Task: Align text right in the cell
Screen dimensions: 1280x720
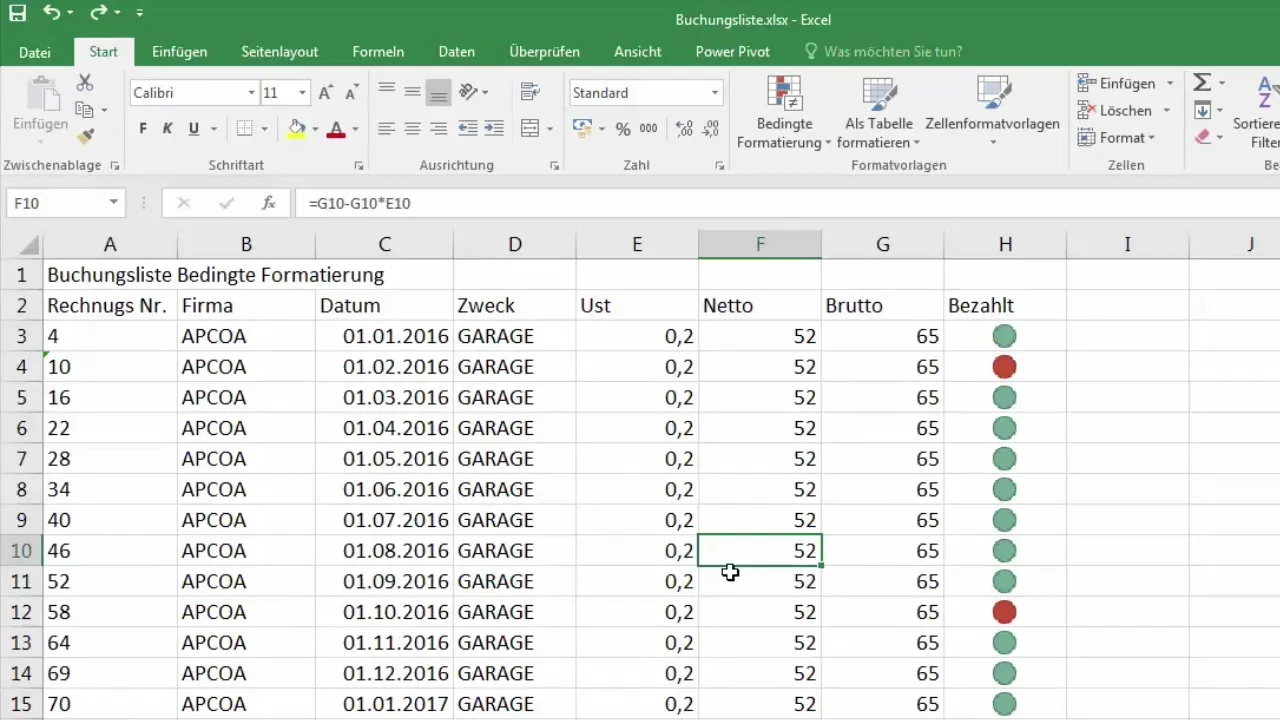Action: click(x=438, y=128)
